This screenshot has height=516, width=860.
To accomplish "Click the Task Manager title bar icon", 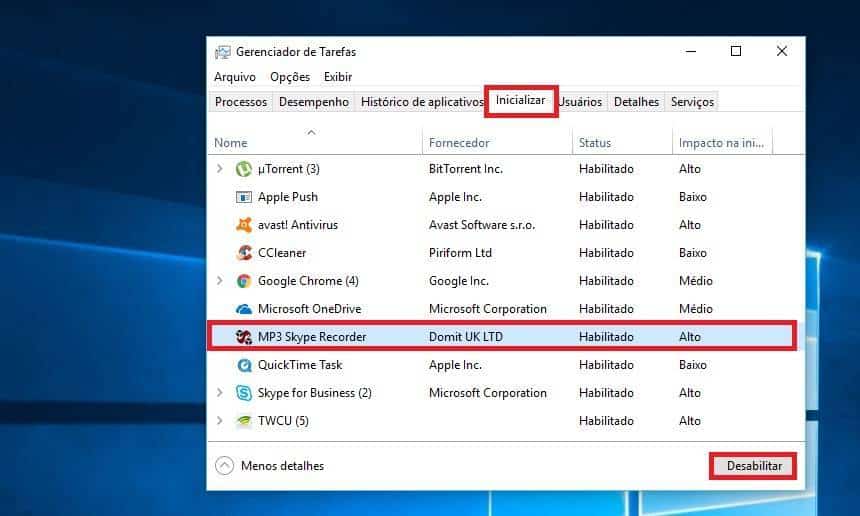I will (x=223, y=52).
